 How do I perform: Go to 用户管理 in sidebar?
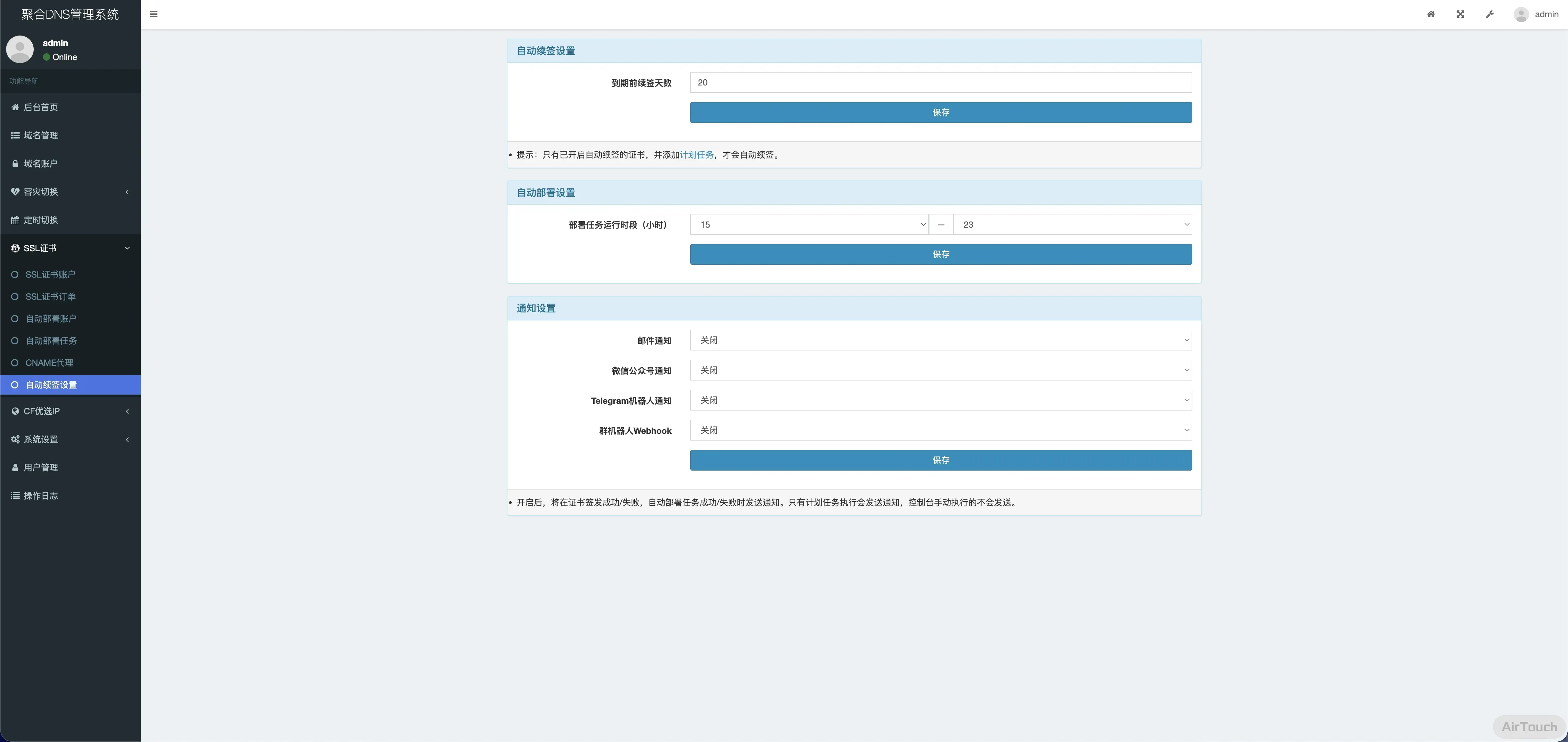click(x=41, y=468)
